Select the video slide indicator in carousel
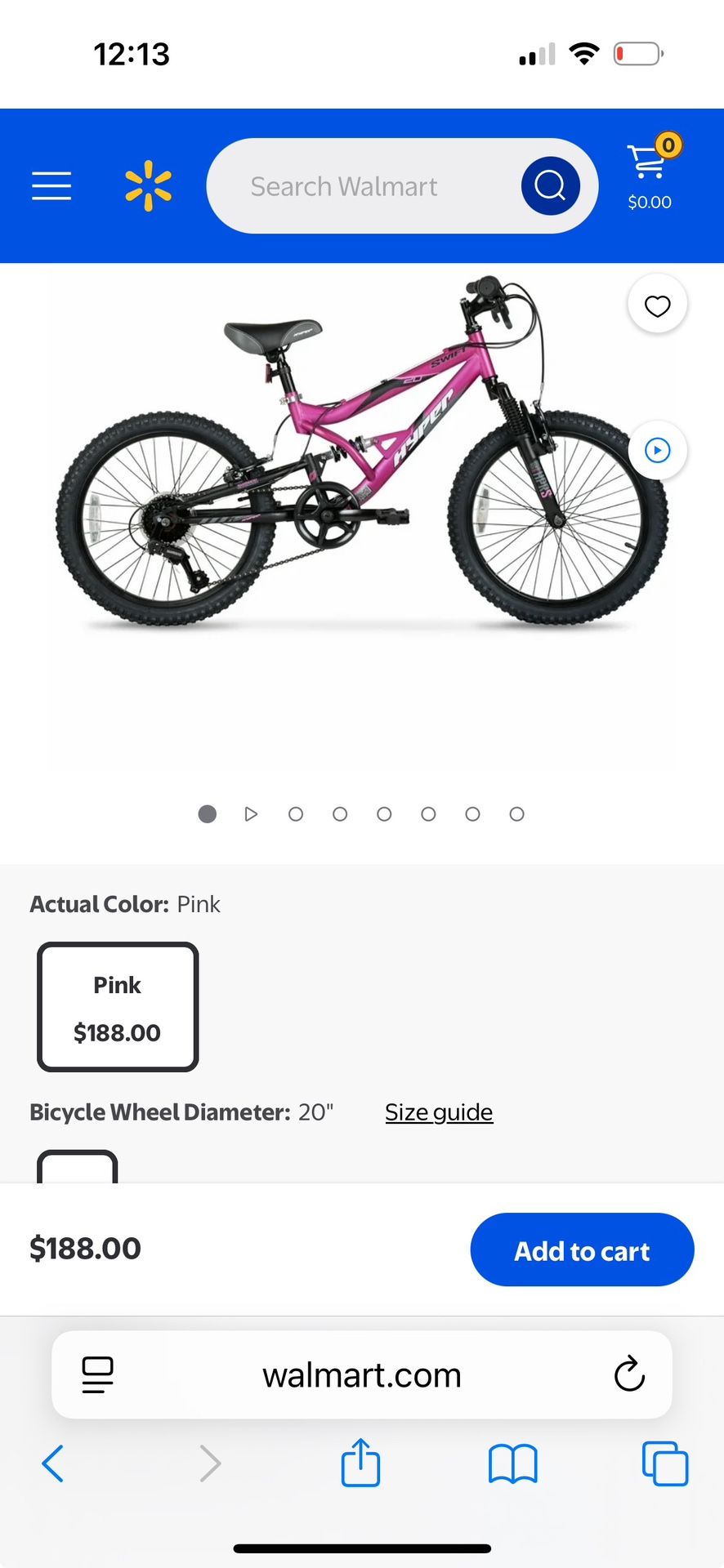The width and height of the screenshot is (724, 1568). (251, 813)
